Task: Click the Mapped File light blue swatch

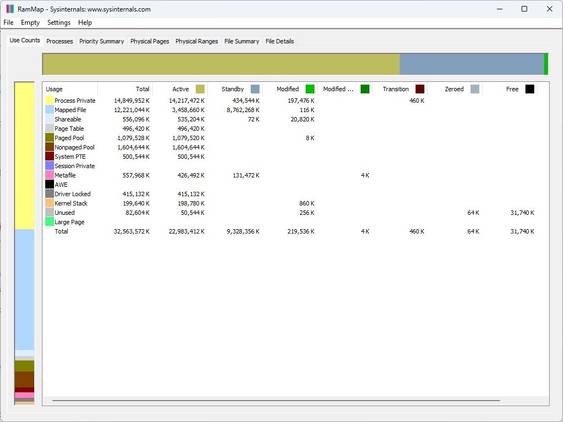Action: tap(50, 110)
